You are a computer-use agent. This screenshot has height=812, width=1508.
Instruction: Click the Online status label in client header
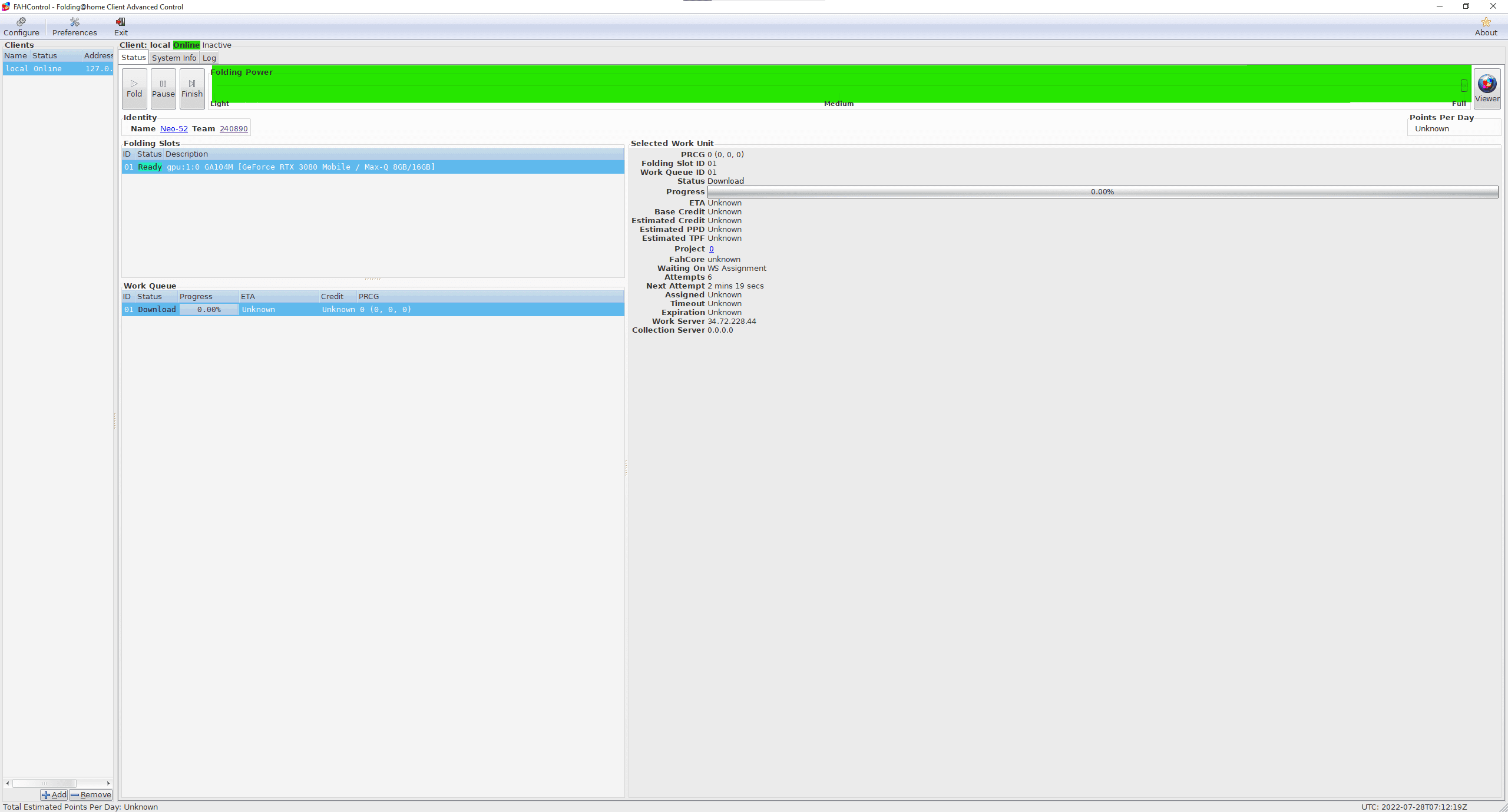(x=186, y=45)
